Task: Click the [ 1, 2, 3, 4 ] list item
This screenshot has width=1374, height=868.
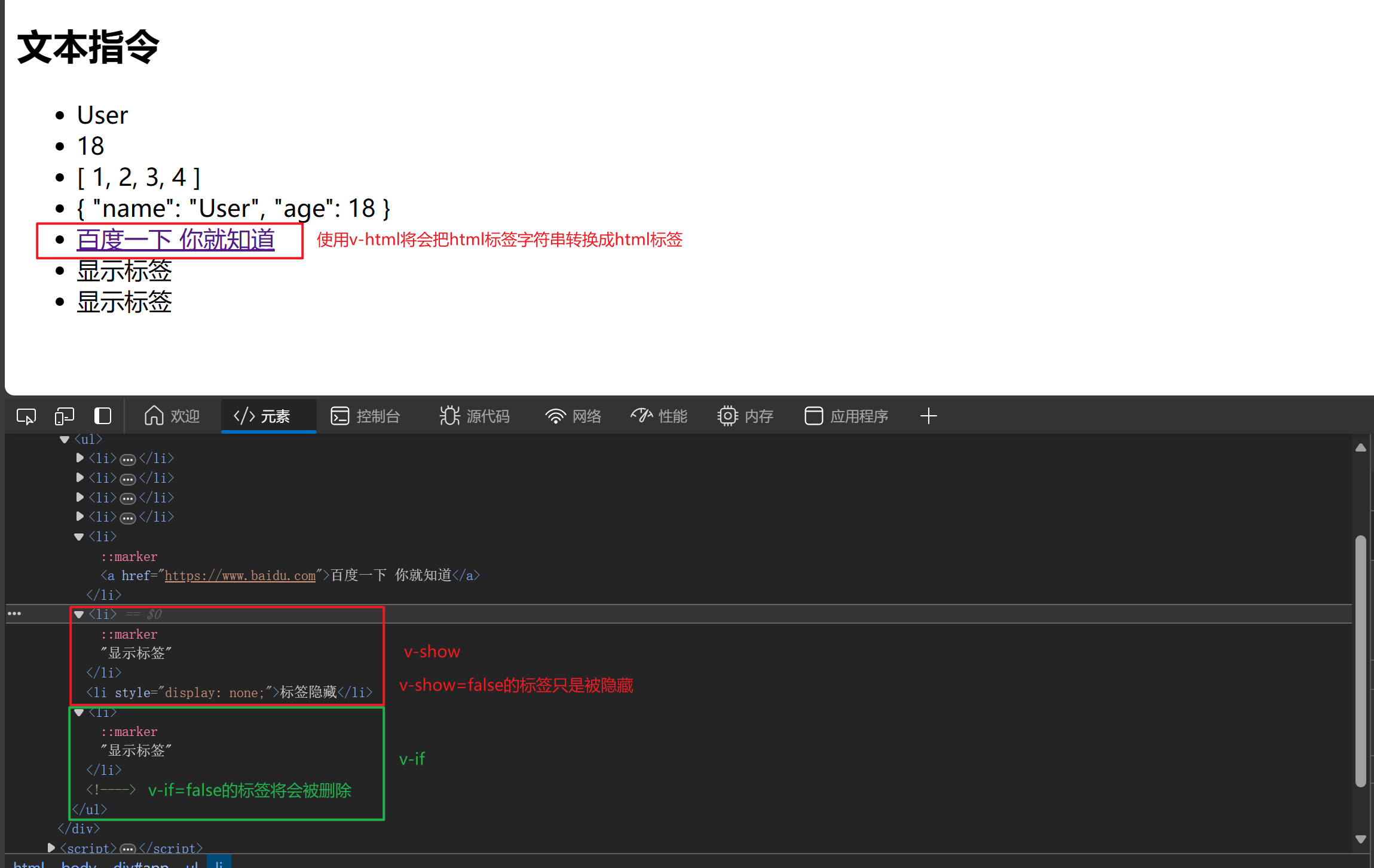Action: coord(139,177)
